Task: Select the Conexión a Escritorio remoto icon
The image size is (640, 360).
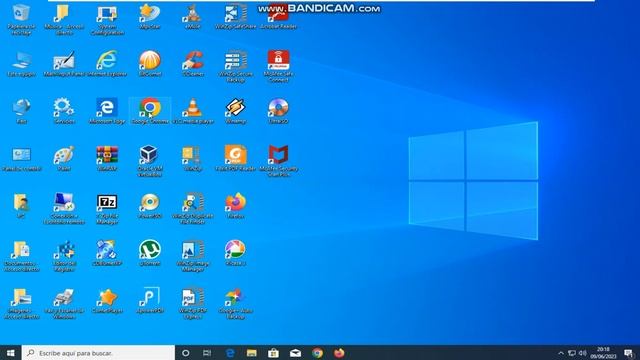Action: pyautogui.click(x=64, y=209)
